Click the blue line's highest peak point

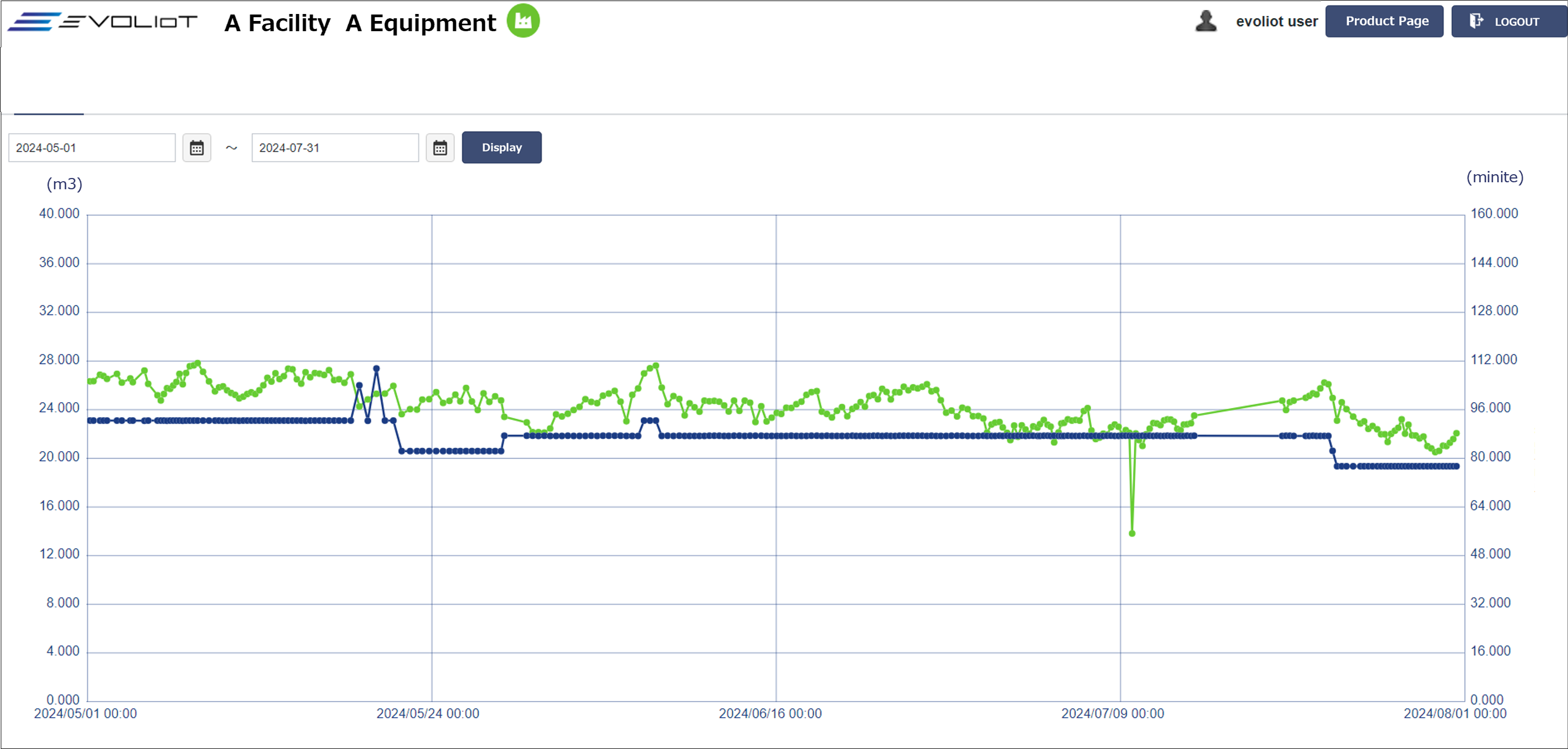[x=376, y=368]
